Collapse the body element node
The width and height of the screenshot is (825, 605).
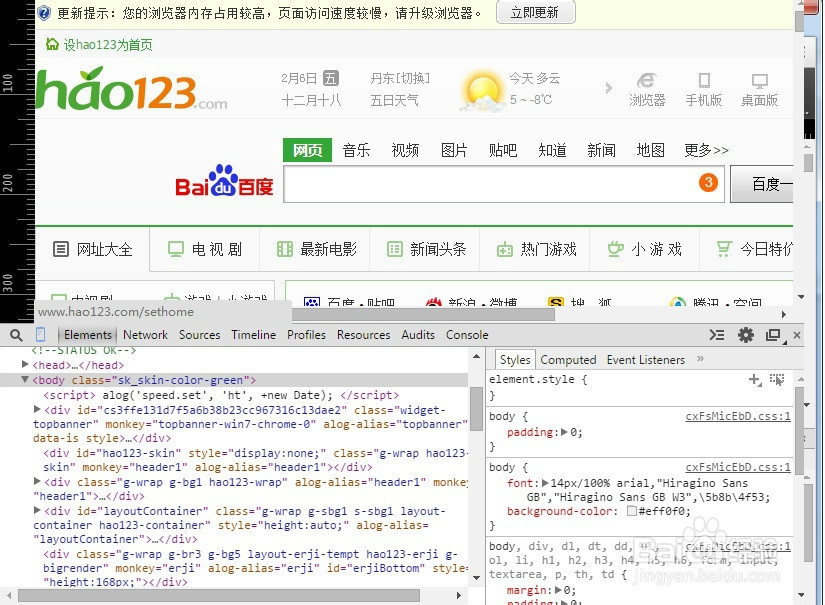[25, 379]
